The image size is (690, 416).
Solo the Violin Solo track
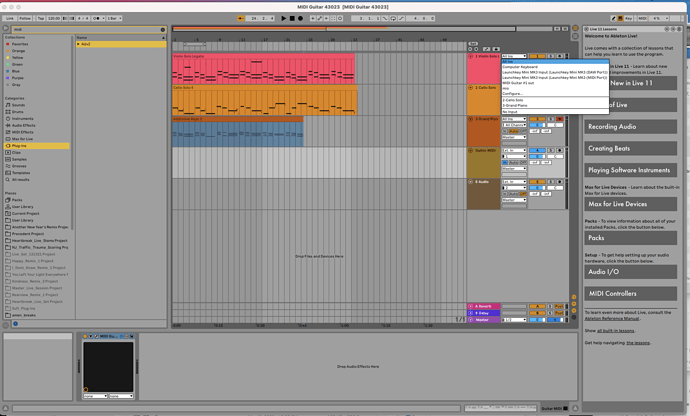click(551, 56)
